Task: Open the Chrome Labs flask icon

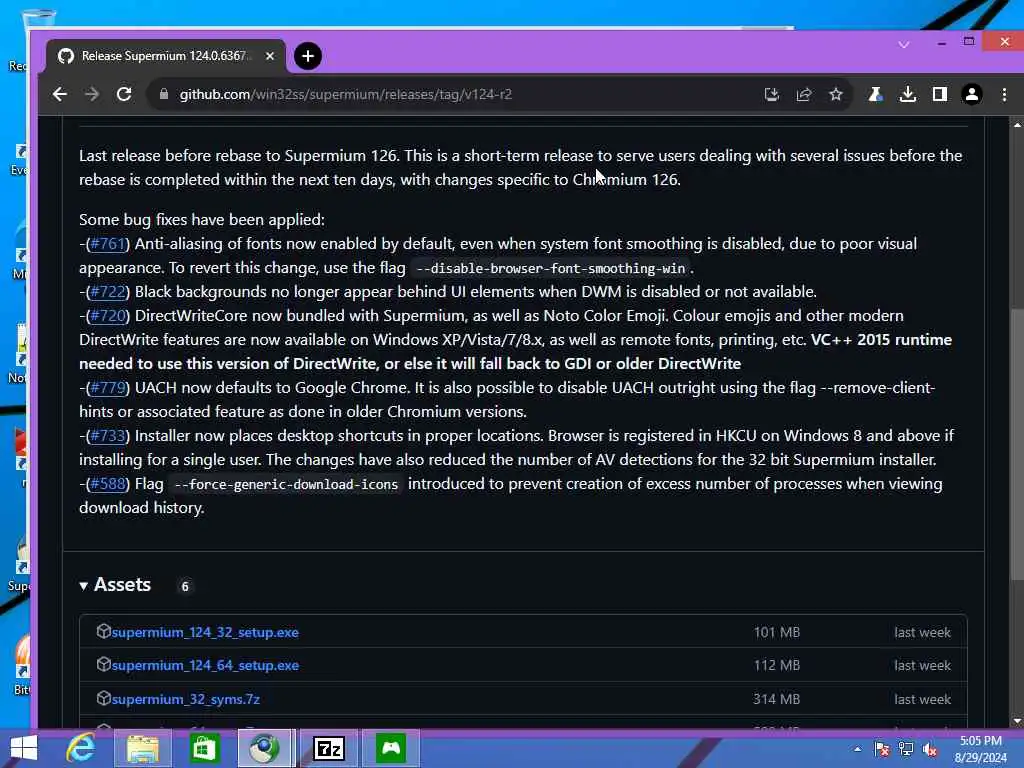Action: (875, 95)
